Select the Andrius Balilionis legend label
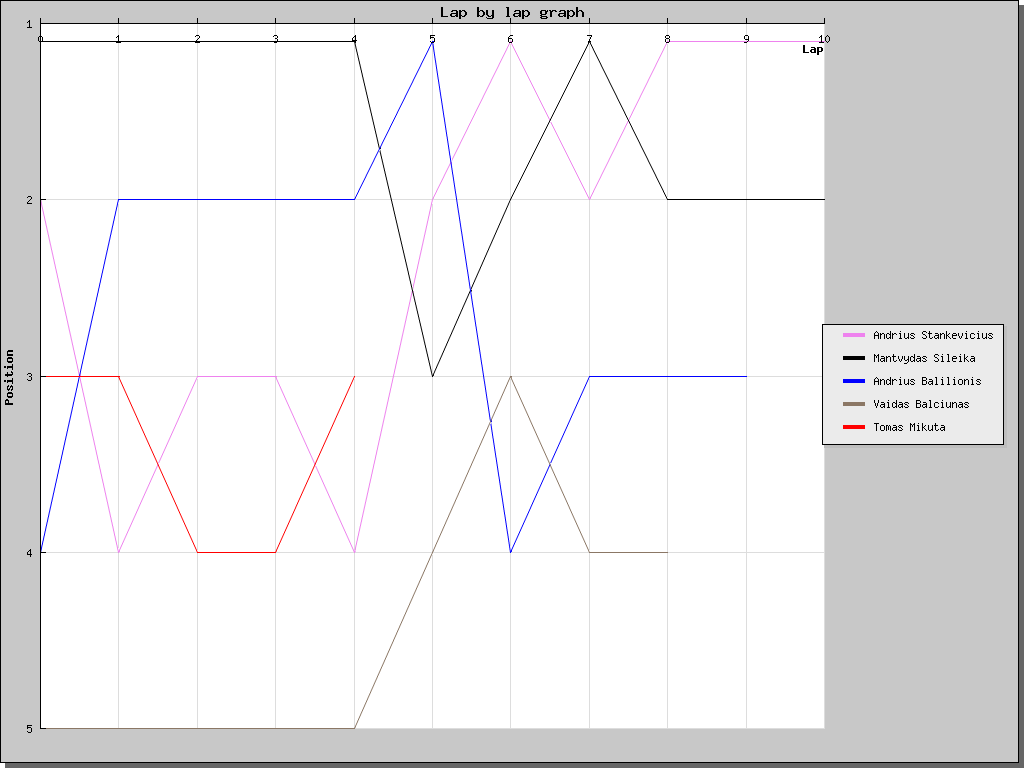Screen dimensions: 1024x768 pos(927,381)
